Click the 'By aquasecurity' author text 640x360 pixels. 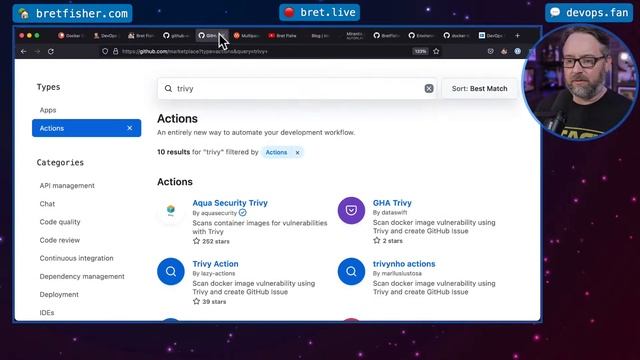coord(215,213)
